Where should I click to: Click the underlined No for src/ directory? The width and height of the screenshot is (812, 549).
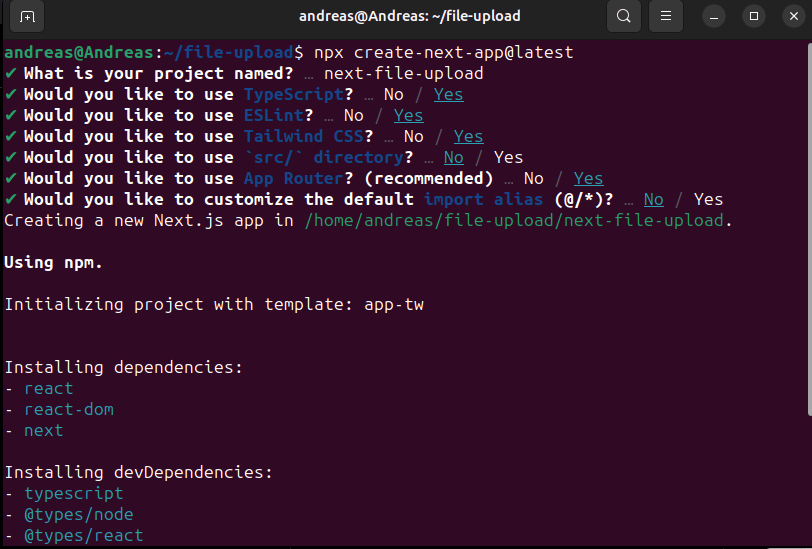click(453, 157)
